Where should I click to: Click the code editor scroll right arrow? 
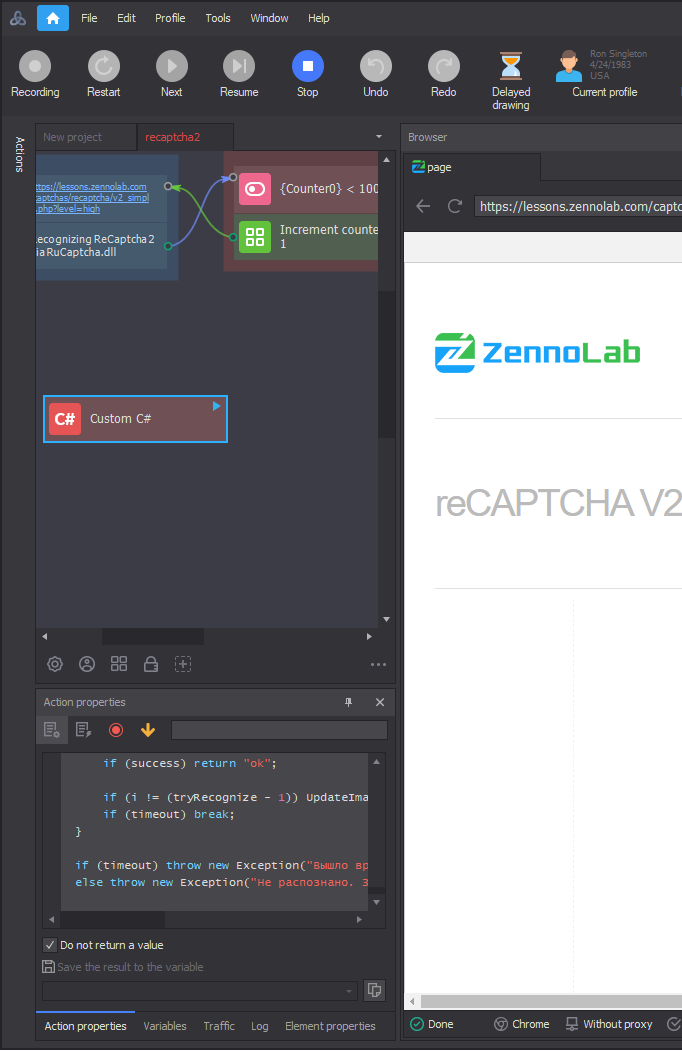coord(359,920)
